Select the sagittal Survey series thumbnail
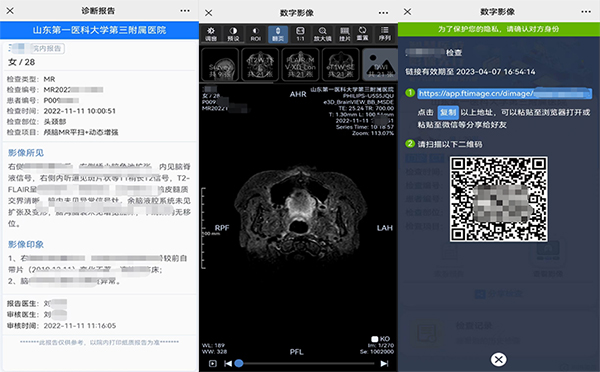The width and height of the screenshot is (600, 372). pyautogui.click(x=220, y=65)
